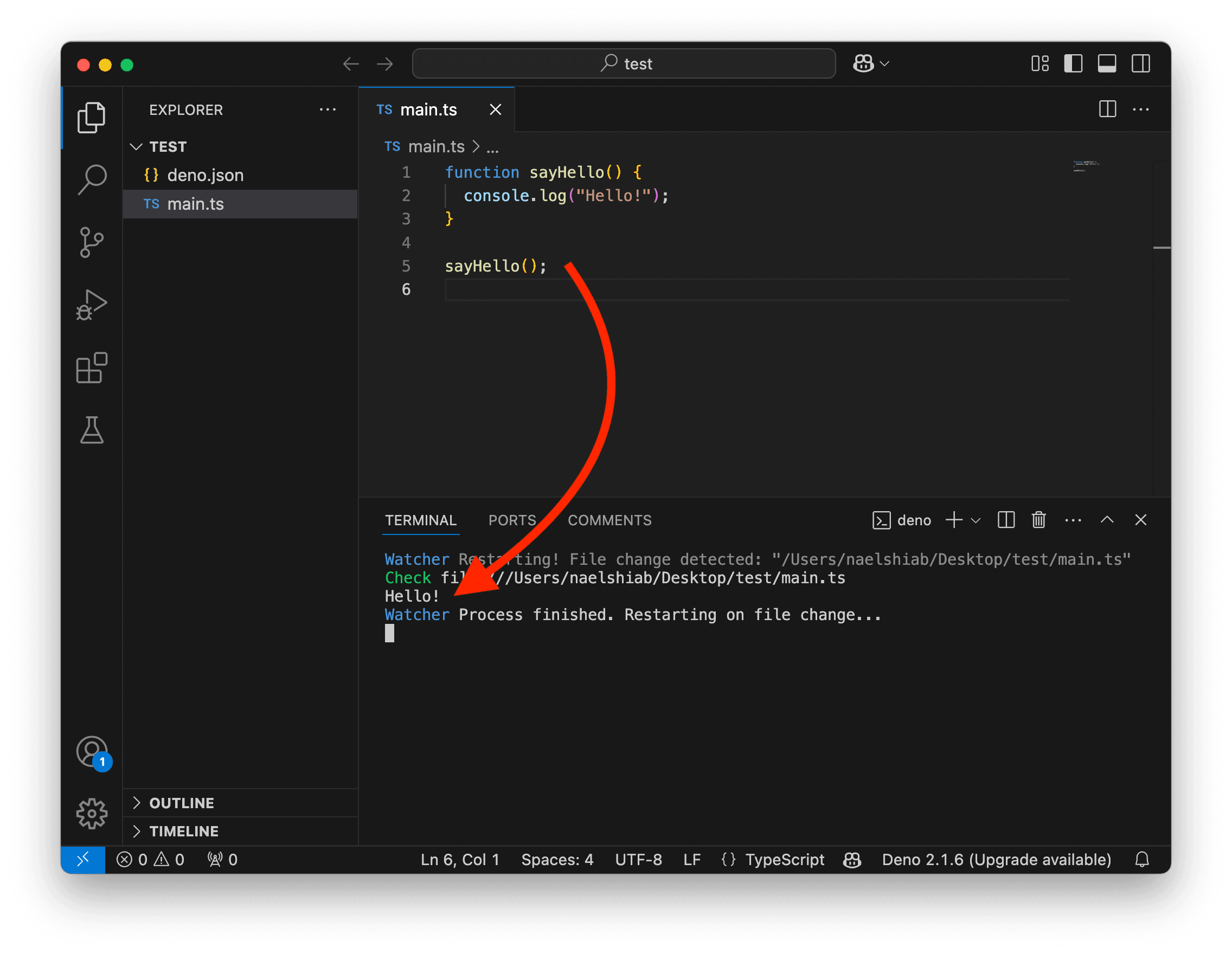The image size is (1232, 954).
Task: Click the Customize Layout icon
Action: click(1039, 63)
